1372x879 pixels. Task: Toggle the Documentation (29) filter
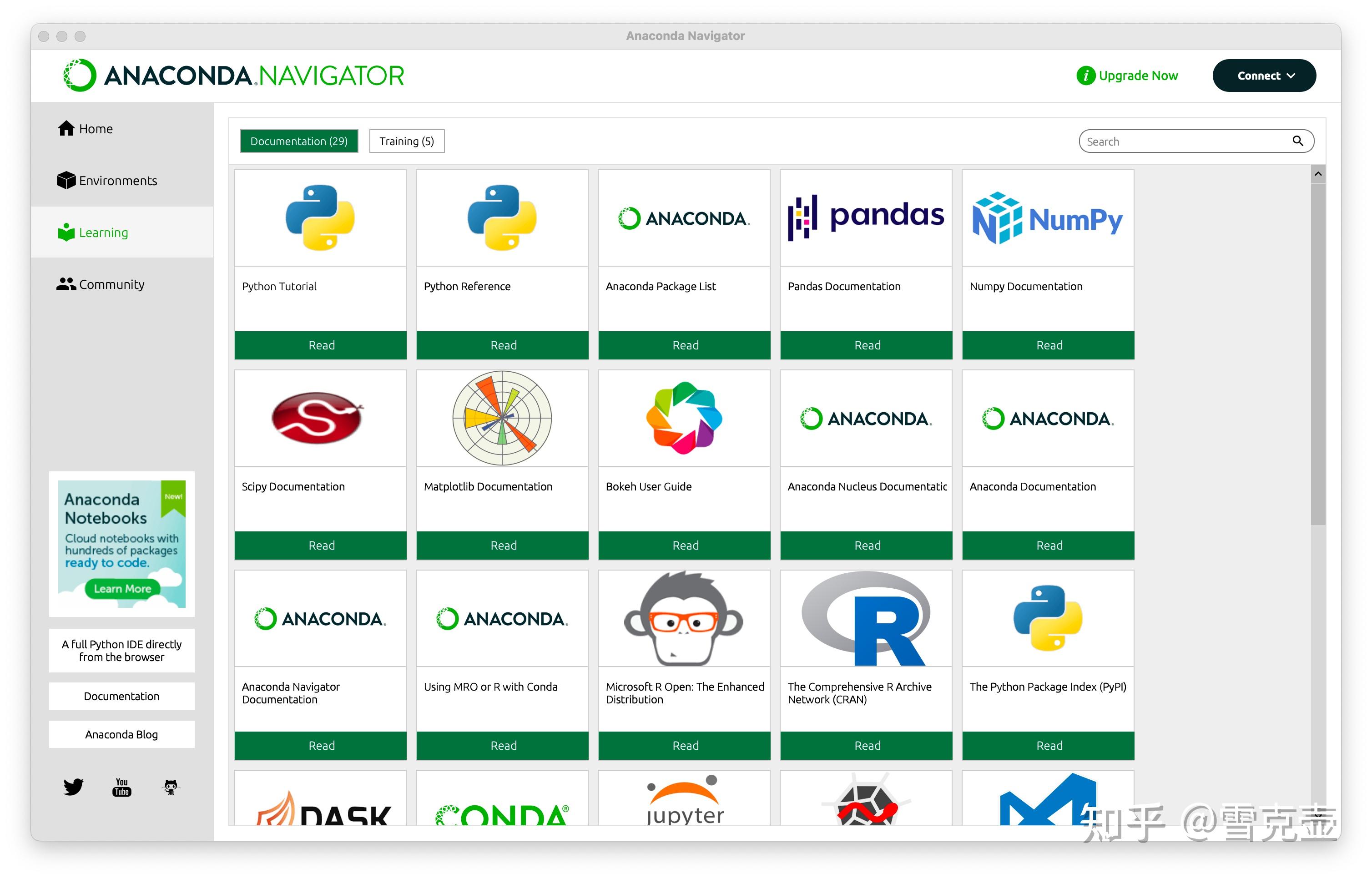point(298,141)
